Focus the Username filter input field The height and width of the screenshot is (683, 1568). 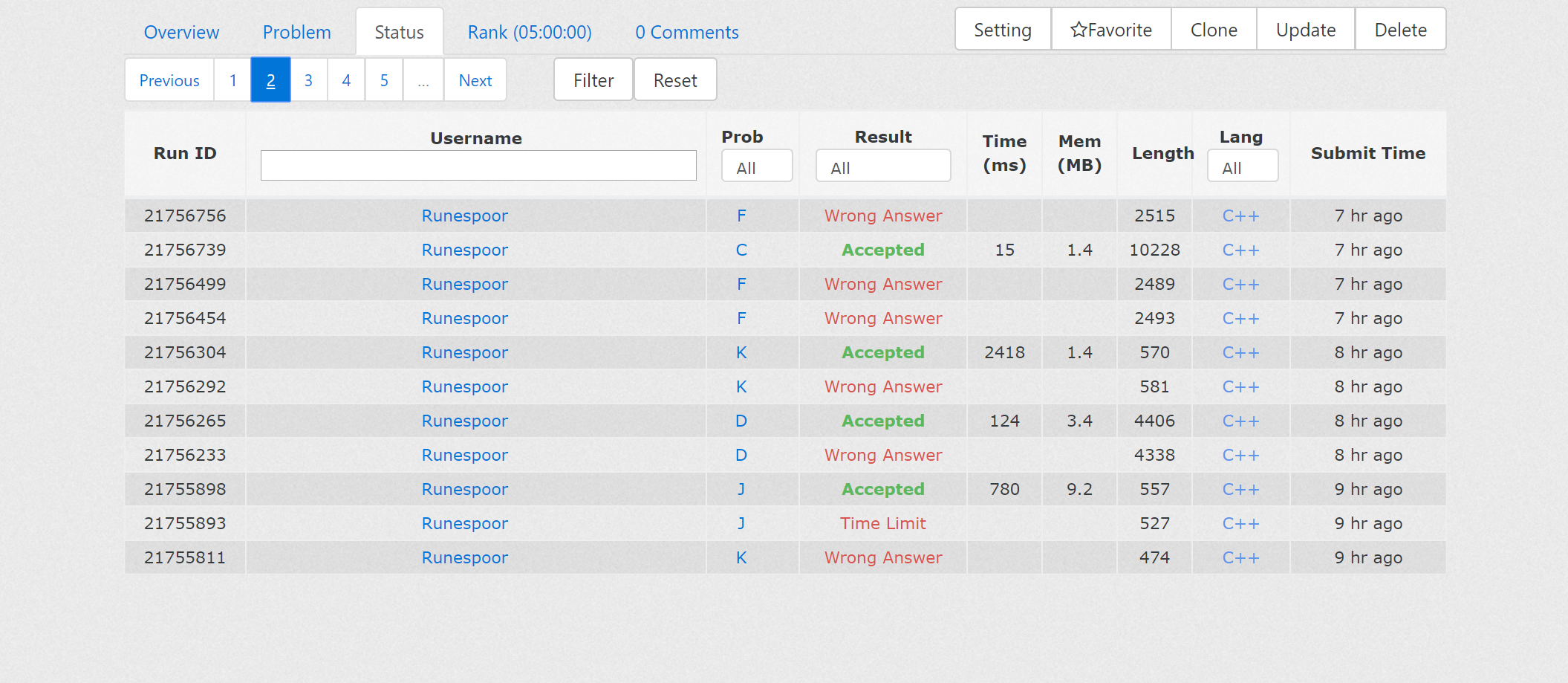478,166
